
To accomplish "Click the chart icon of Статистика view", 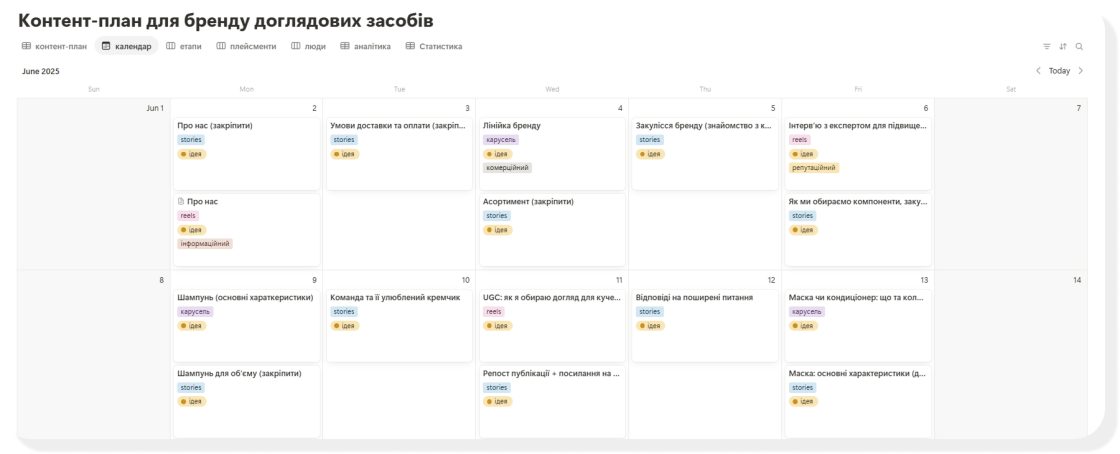I will coord(410,46).
